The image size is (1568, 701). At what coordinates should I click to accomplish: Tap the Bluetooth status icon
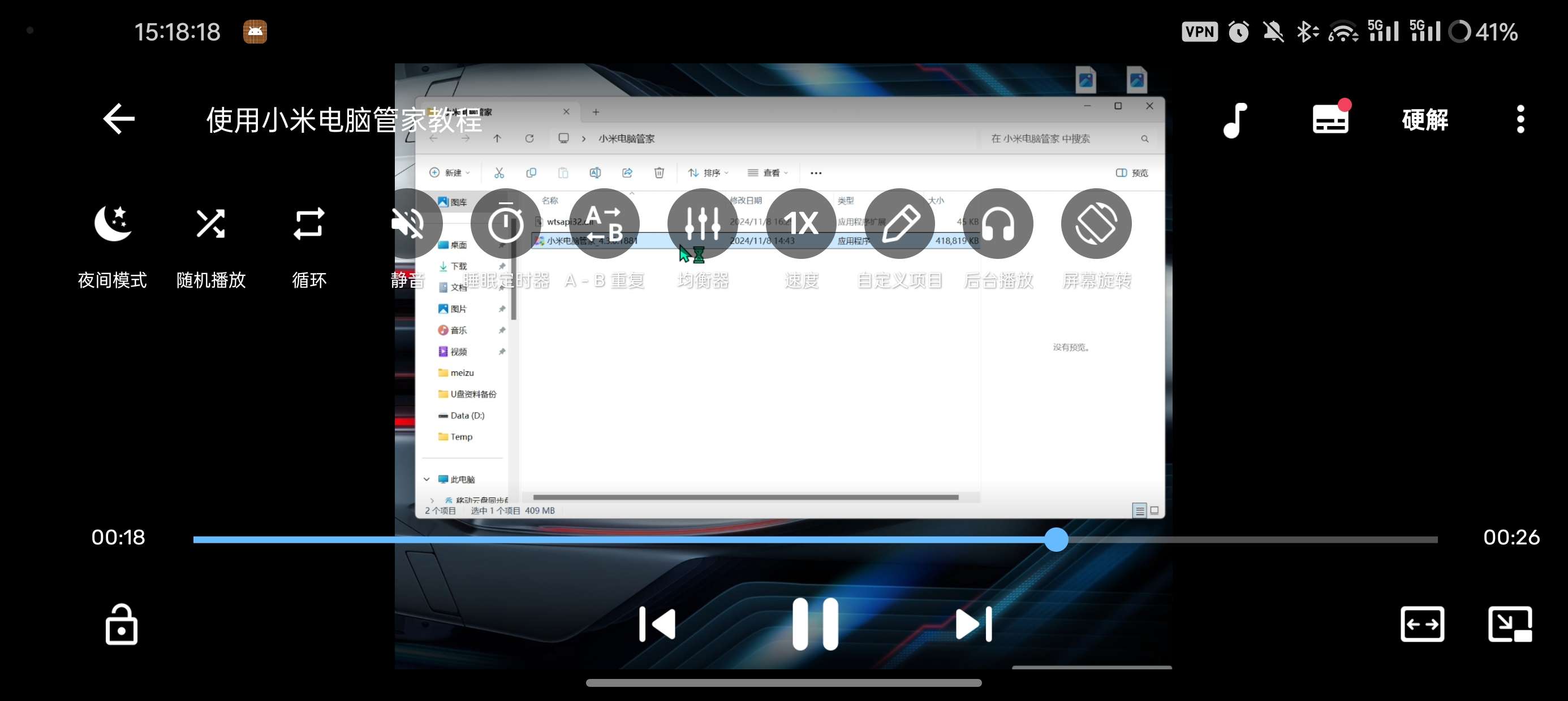point(1306,32)
